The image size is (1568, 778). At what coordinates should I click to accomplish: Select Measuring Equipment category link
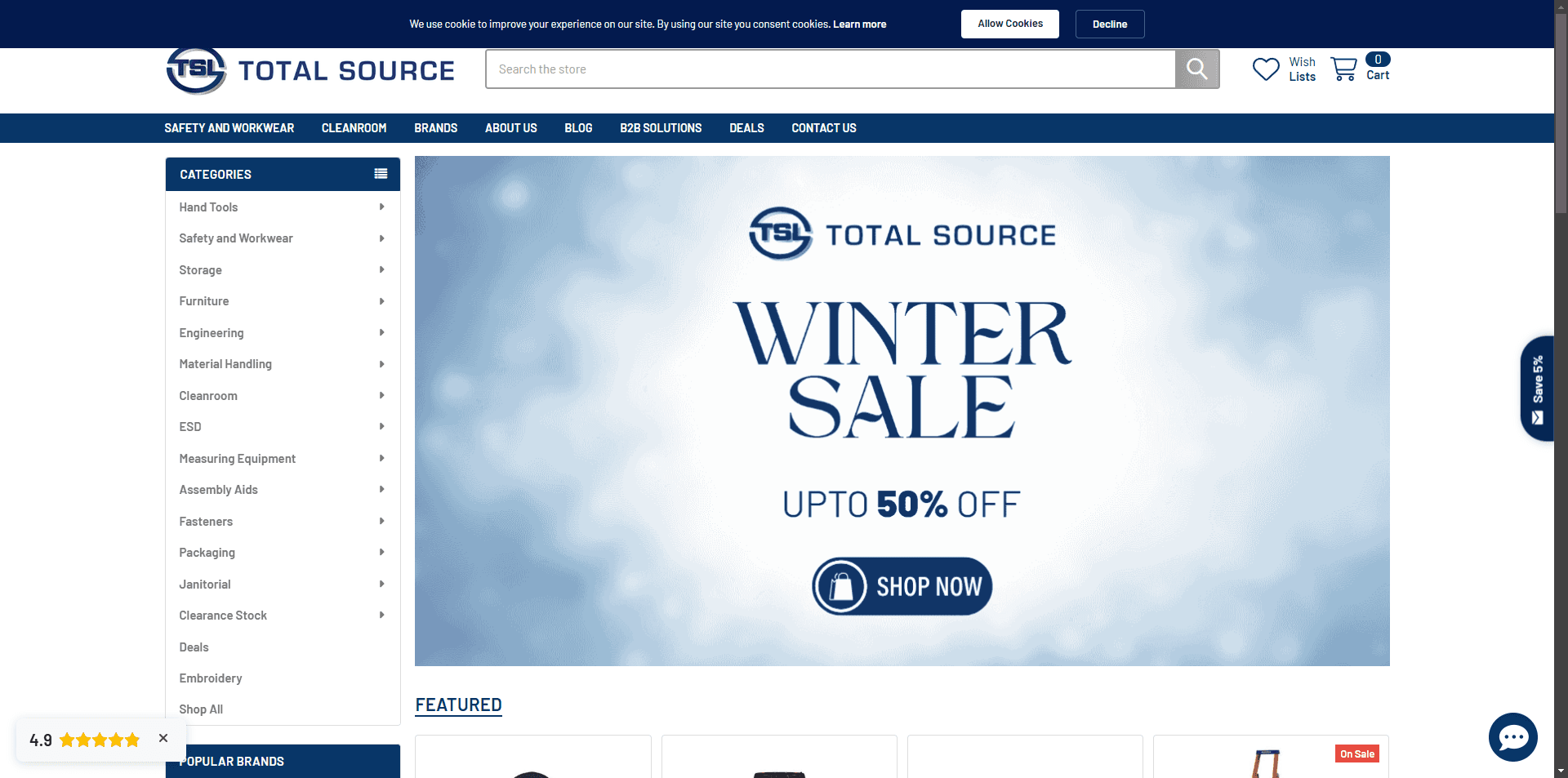click(x=238, y=459)
